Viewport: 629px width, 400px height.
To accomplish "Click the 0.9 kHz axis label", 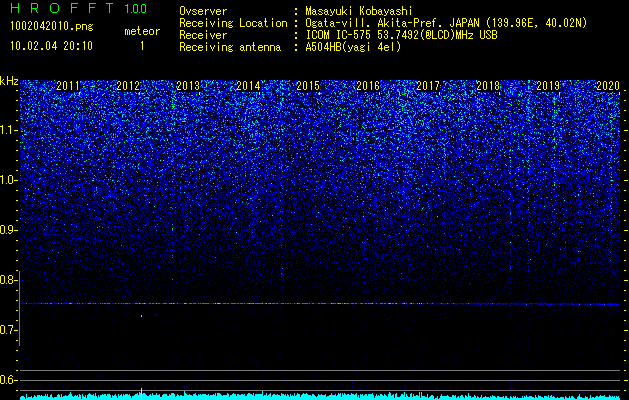I will click(x=9, y=230).
